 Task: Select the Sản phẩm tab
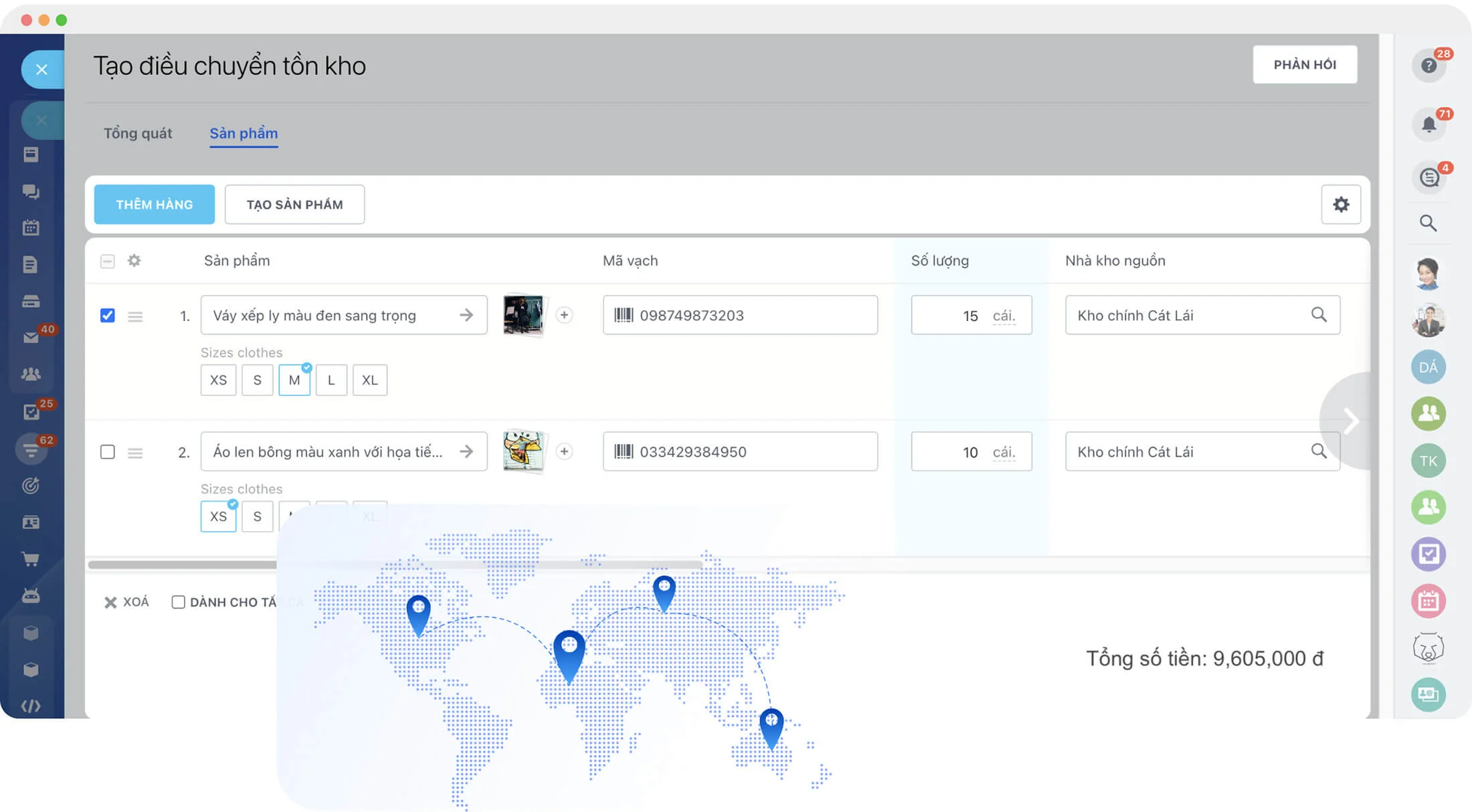tap(244, 133)
